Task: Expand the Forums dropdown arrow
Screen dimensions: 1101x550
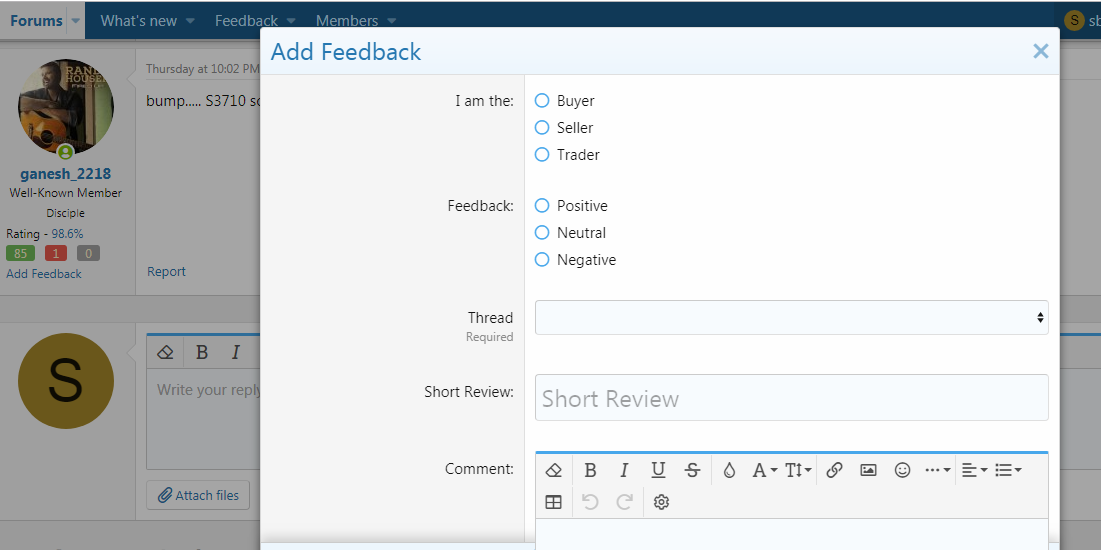Action: click(76, 21)
